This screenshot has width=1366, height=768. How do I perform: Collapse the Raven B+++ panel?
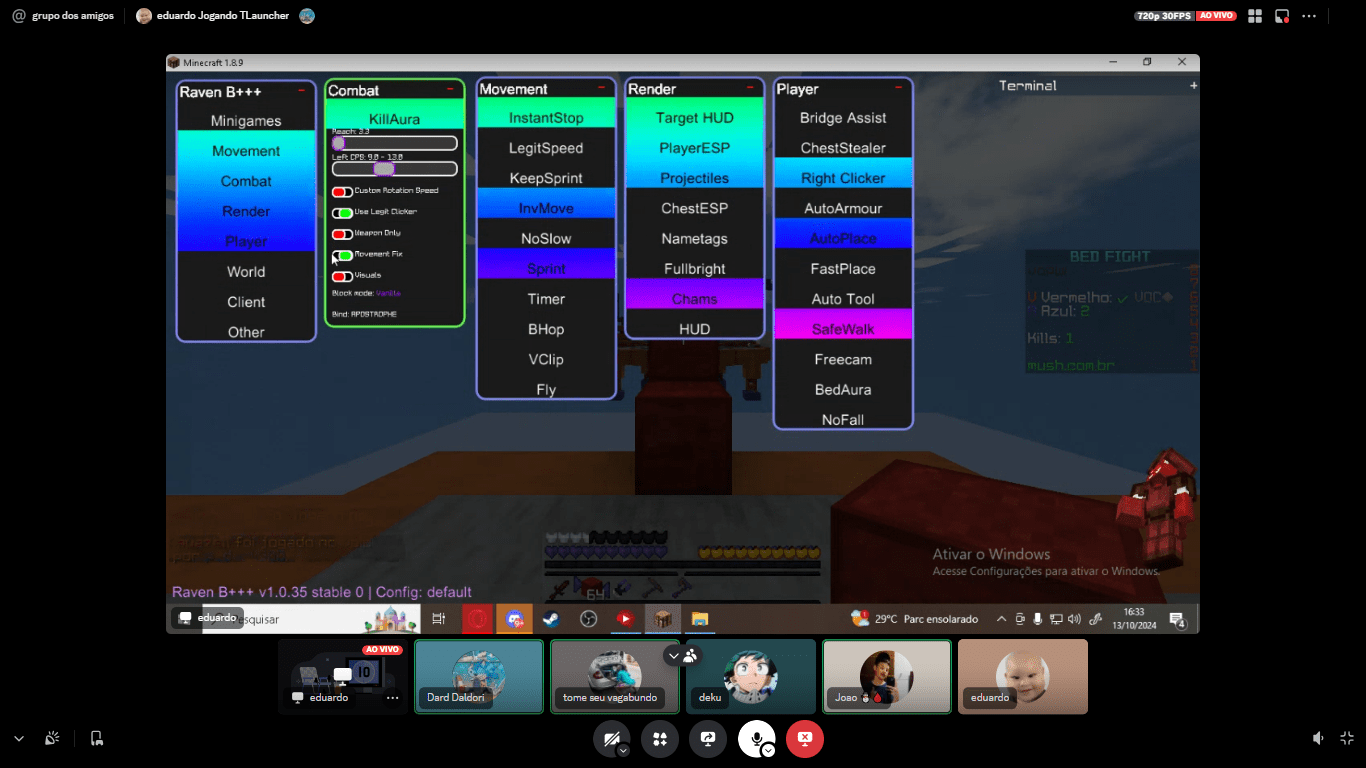point(301,90)
